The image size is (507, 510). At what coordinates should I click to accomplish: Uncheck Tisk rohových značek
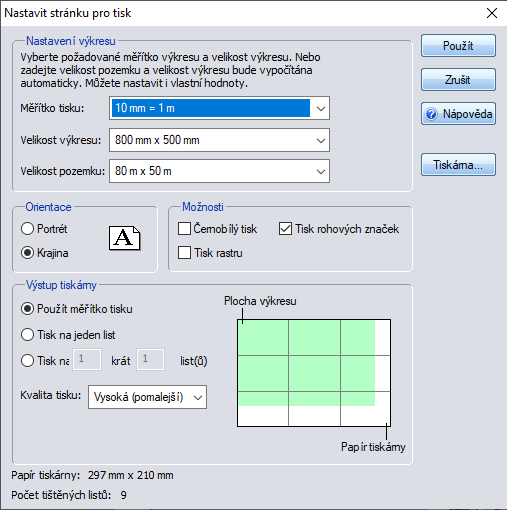click(285, 229)
